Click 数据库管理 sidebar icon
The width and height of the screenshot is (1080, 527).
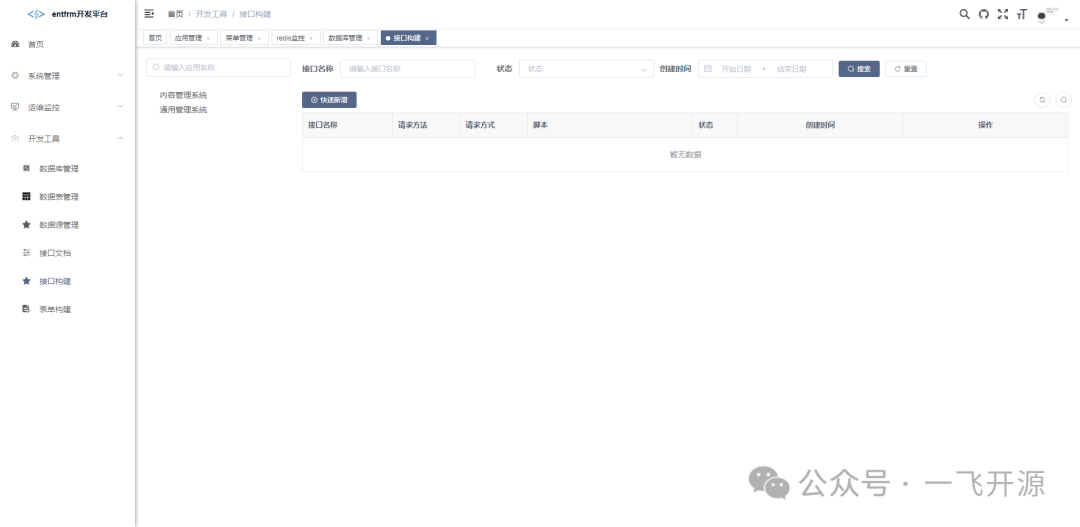pyautogui.click(x=26, y=168)
